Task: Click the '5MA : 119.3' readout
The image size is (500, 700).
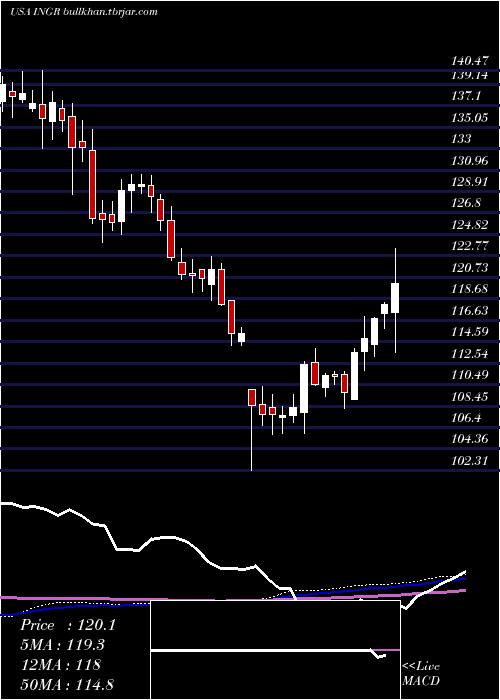Action: 62,645
